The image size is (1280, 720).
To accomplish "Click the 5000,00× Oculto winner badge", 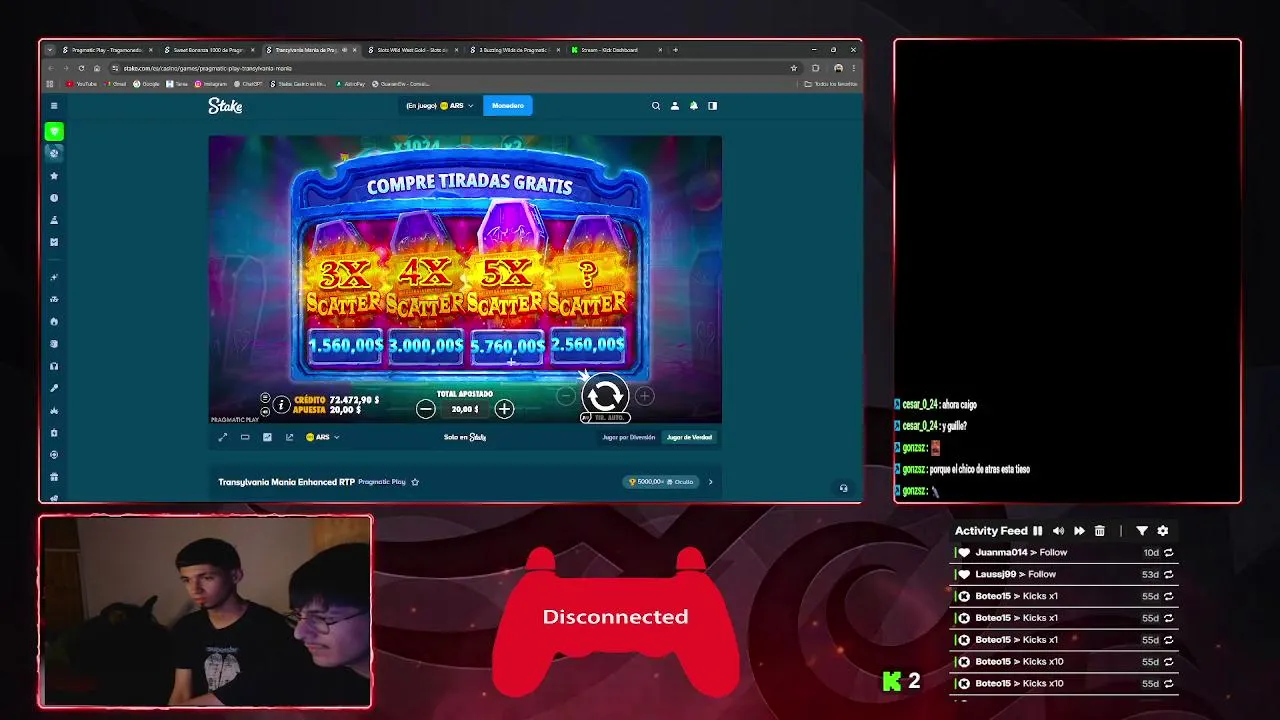I will coord(660,482).
